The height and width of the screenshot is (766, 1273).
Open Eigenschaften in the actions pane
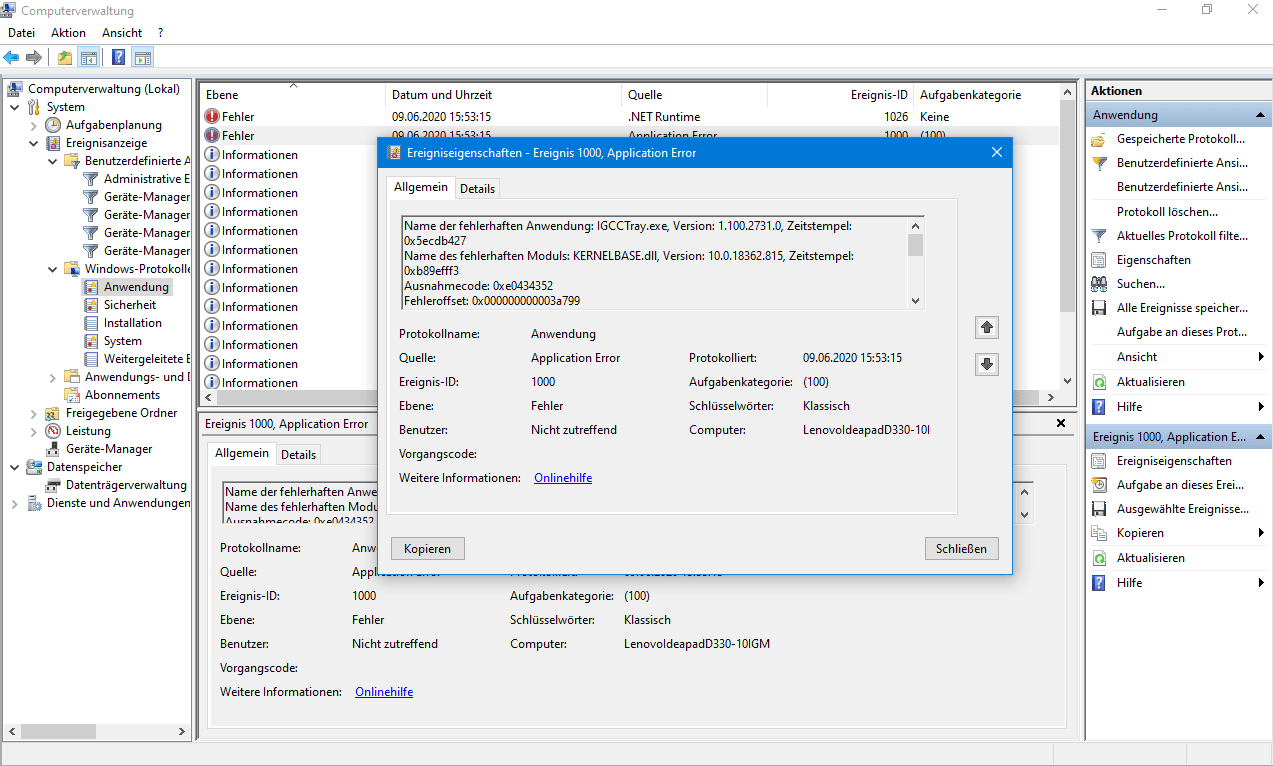click(1153, 260)
